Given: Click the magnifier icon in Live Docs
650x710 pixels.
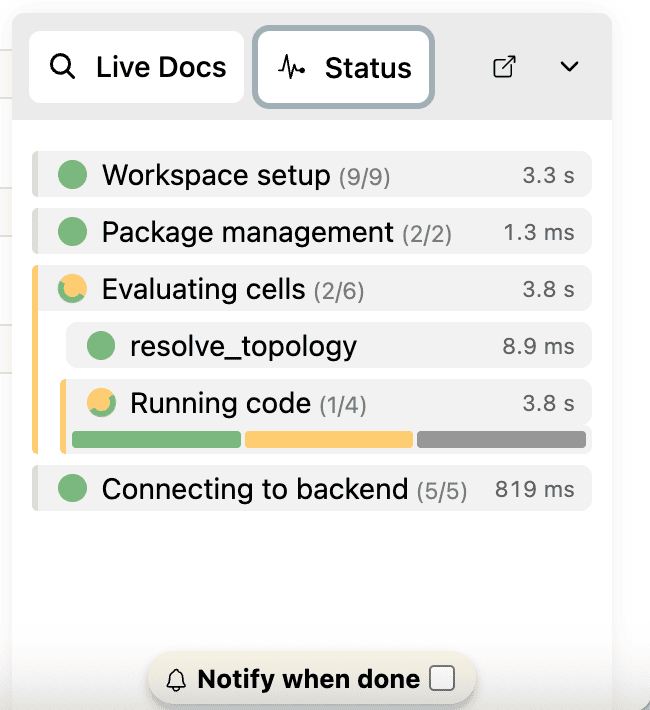Looking at the screenshot, I should point(63,68).
